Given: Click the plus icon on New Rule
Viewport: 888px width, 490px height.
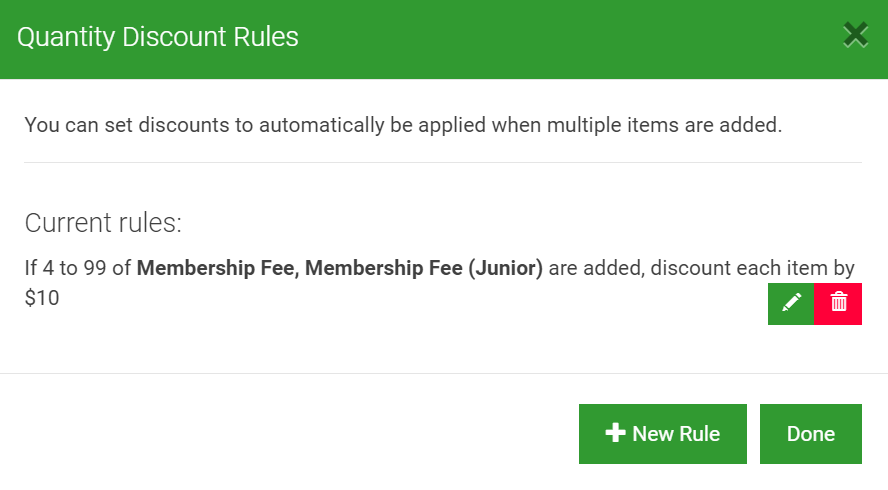Looking at the screenshot, I should tap(615, 433).
